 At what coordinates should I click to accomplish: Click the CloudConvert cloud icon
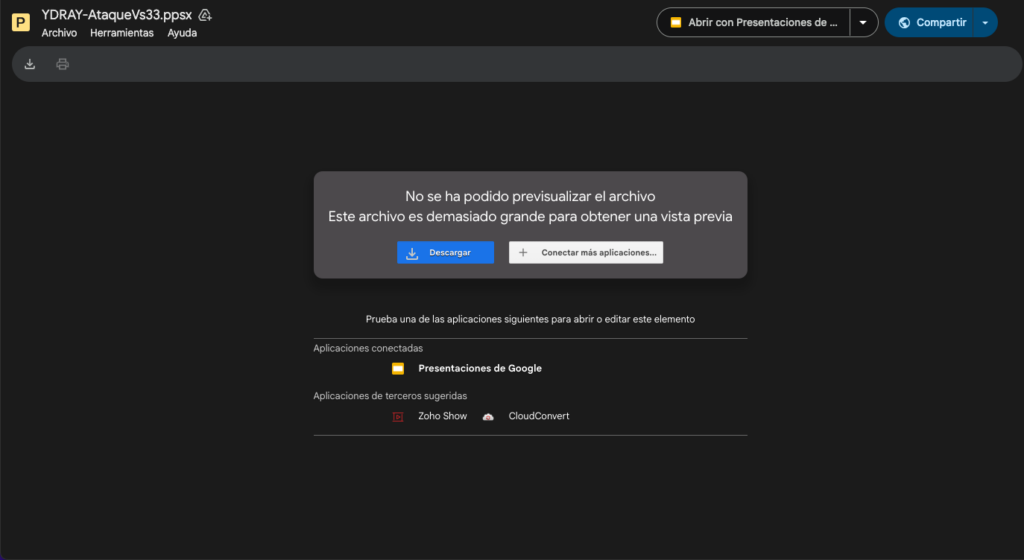tap(488, 416)
